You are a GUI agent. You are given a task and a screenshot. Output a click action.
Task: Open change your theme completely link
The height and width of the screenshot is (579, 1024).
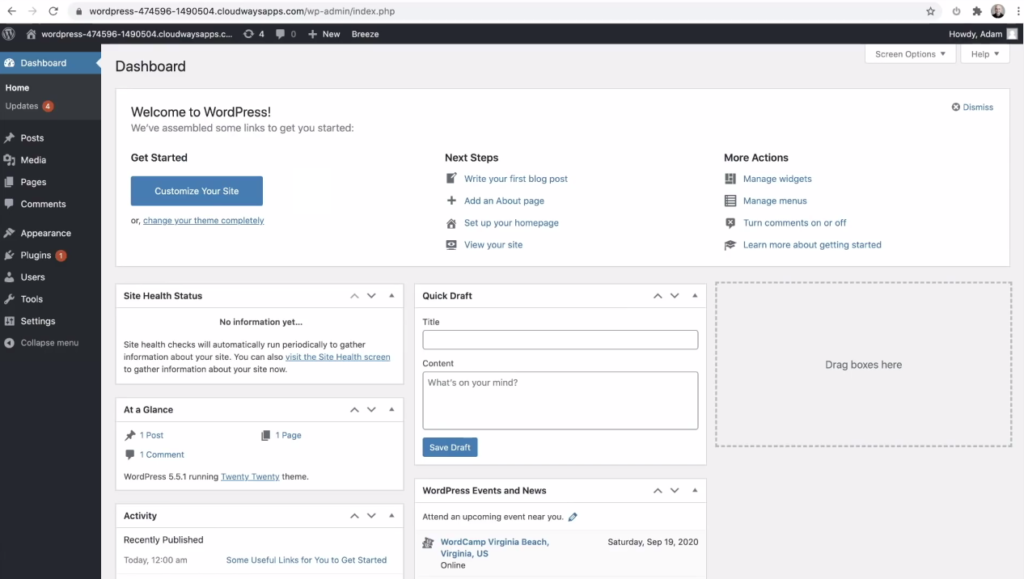coord(203,221)
